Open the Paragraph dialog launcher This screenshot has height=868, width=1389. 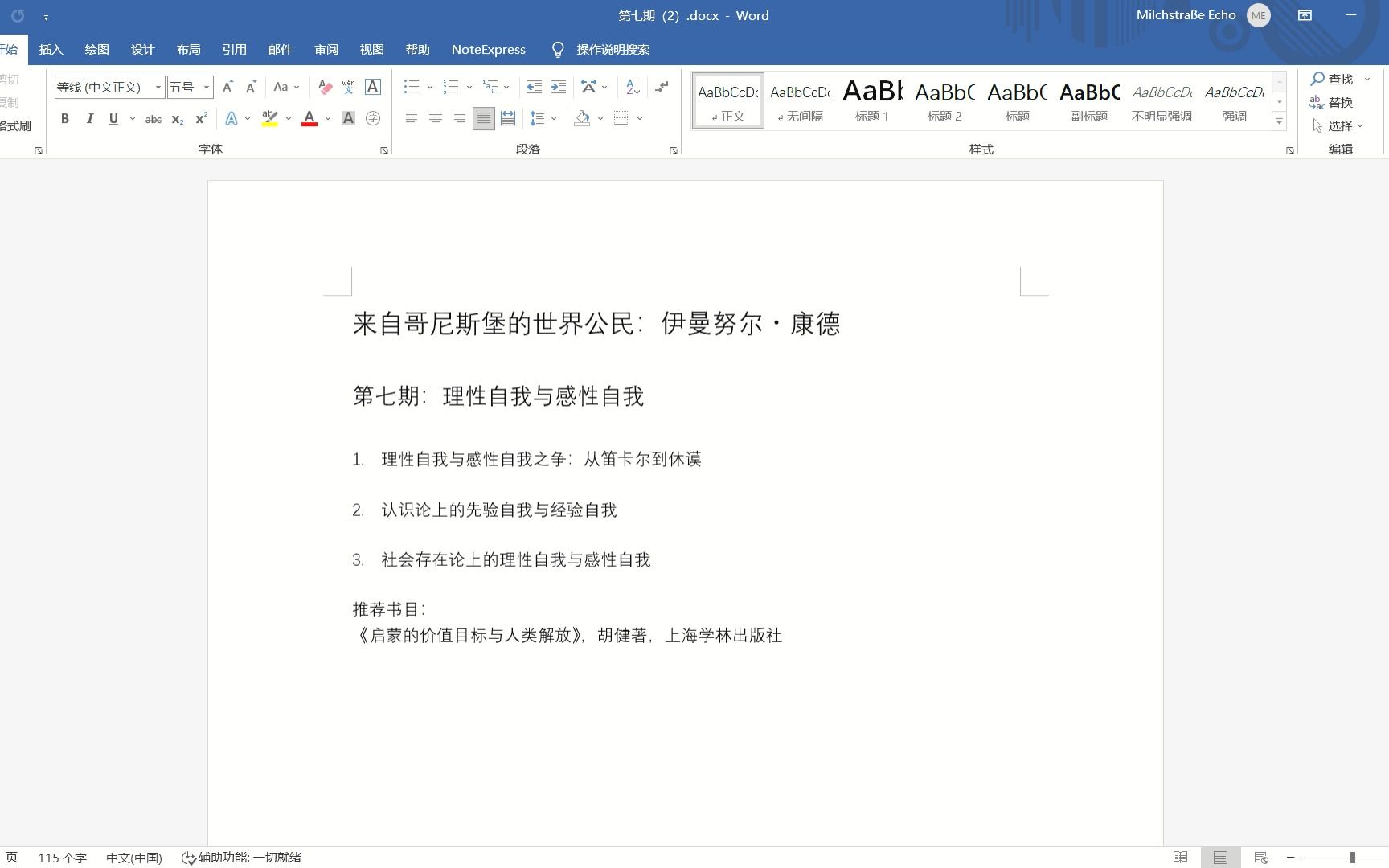[673, 150]
